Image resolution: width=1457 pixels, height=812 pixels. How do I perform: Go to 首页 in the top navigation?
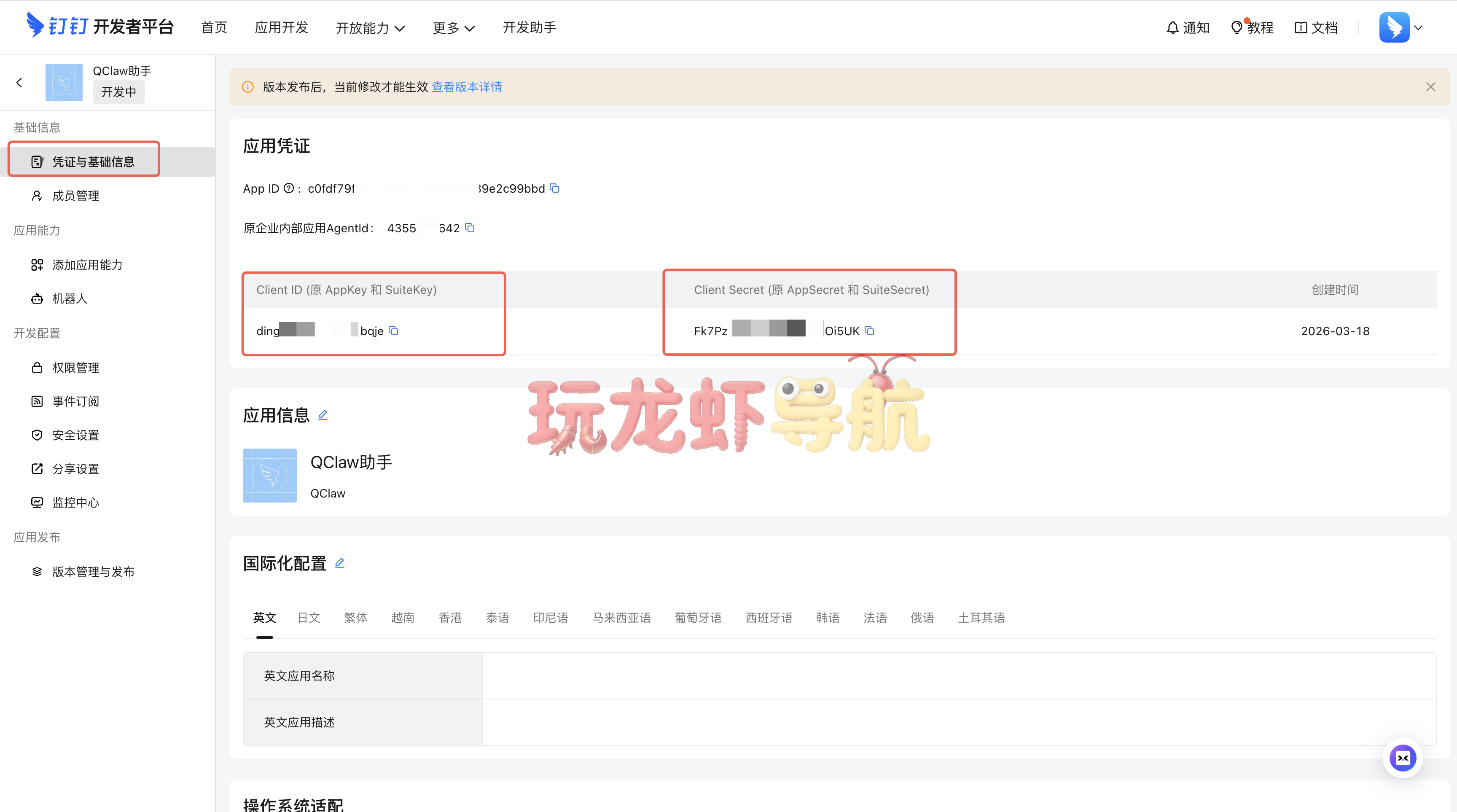point(214,27)
